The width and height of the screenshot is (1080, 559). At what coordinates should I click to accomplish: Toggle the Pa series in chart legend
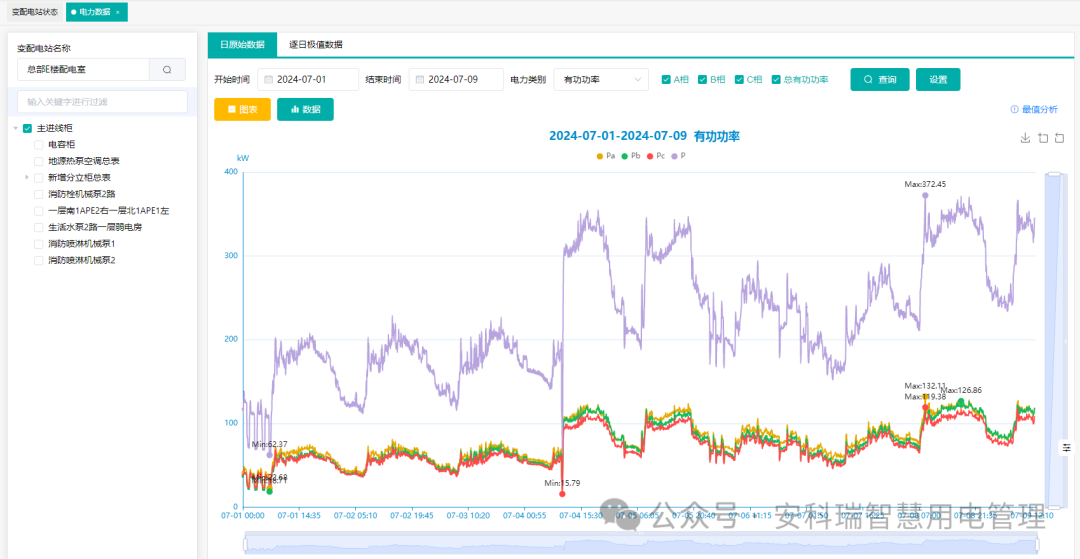(x=605, y=156)
